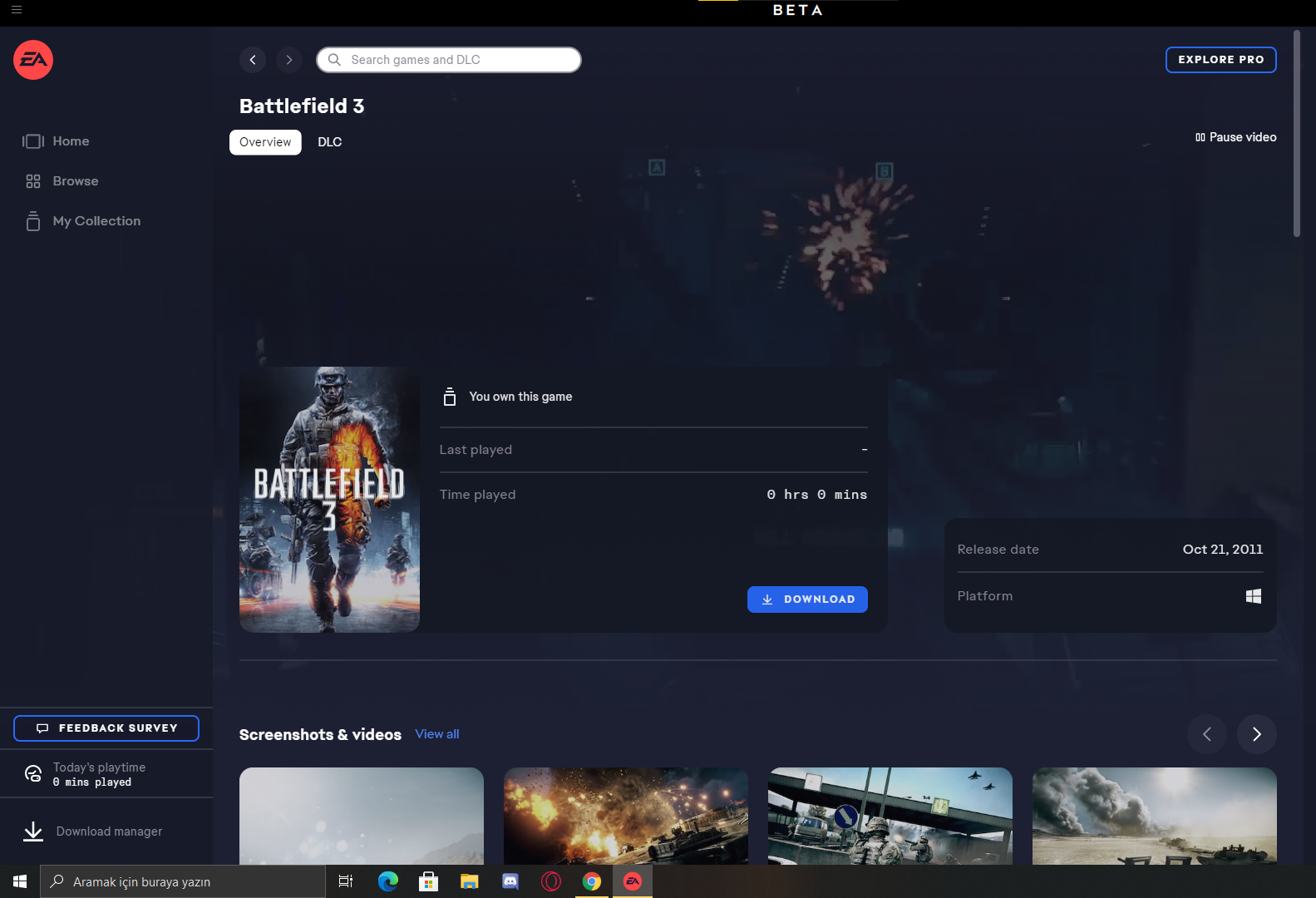This screenshot has height=898, width=1316.
Task: Open My Collection in the sidebar
Action: click(82, 221)
